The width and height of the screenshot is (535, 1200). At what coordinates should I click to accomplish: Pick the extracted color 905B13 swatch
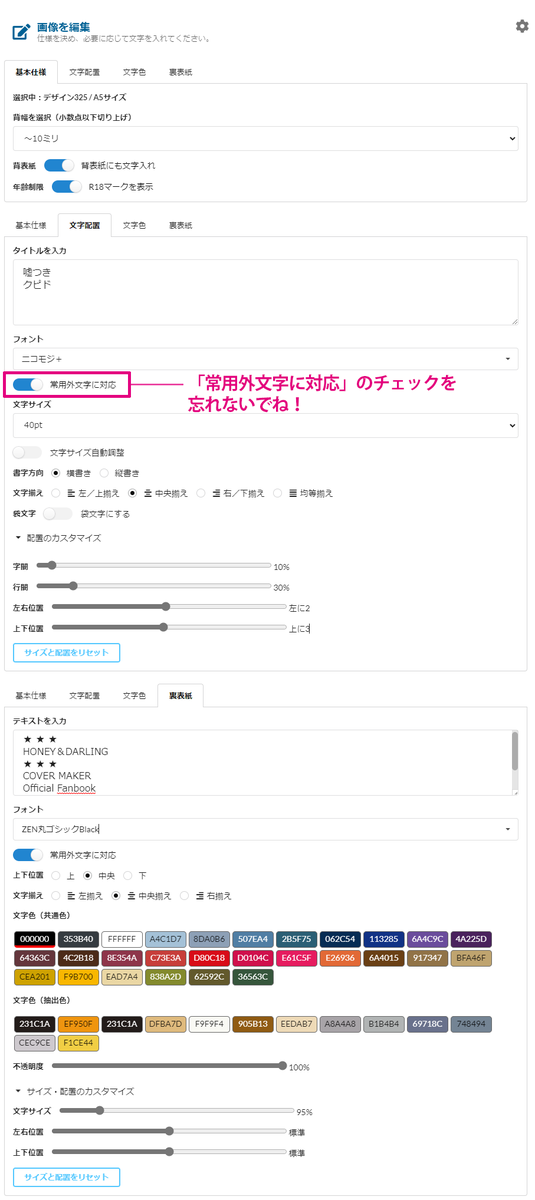click(252, 1024)
